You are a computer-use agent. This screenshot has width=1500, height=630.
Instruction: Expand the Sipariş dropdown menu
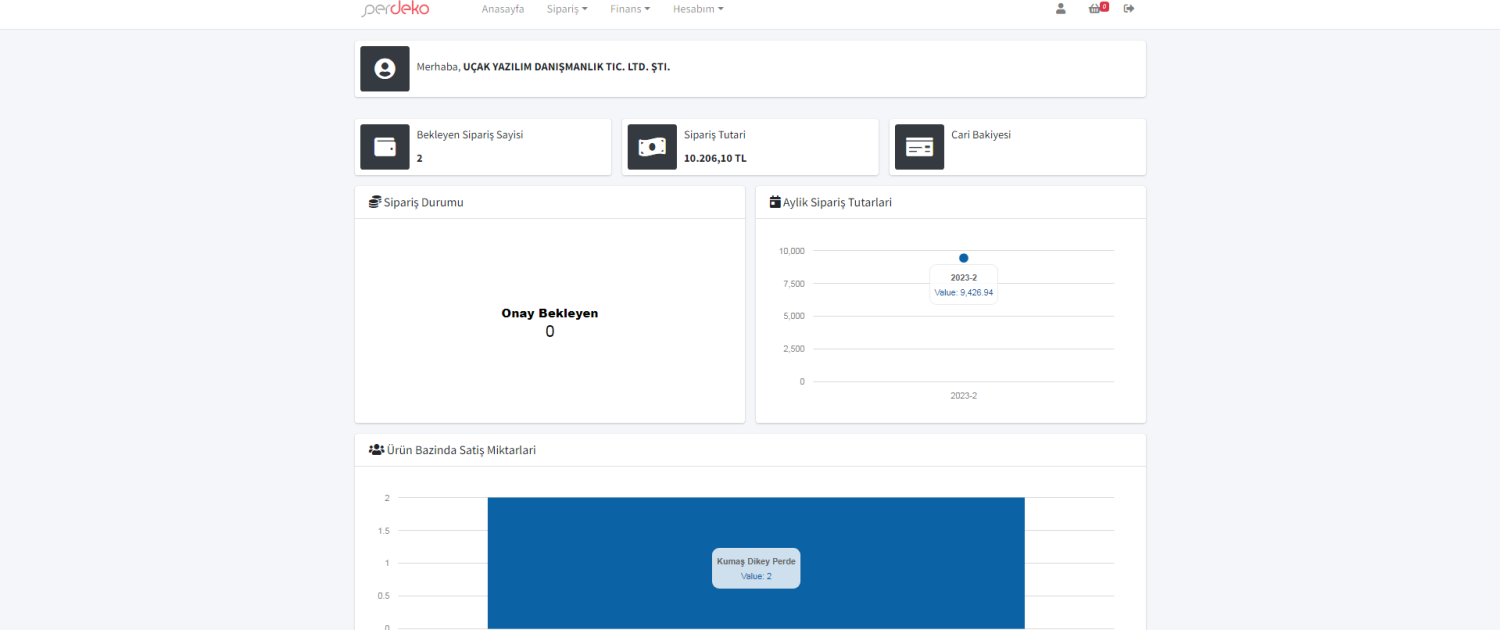pyautogui.click(x=566, y=9)
